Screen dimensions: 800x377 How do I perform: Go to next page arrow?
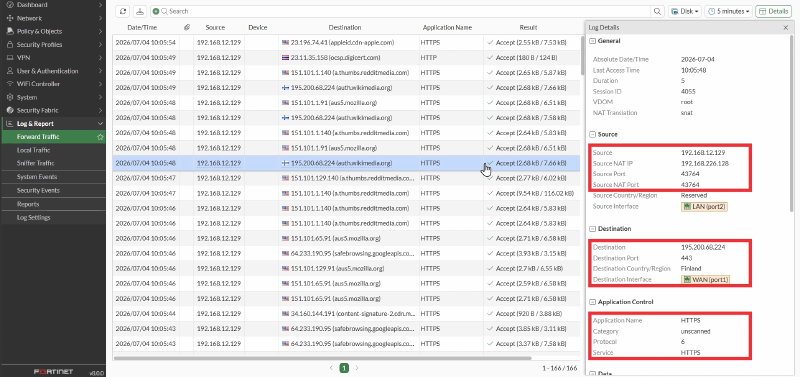pos(357,368)
